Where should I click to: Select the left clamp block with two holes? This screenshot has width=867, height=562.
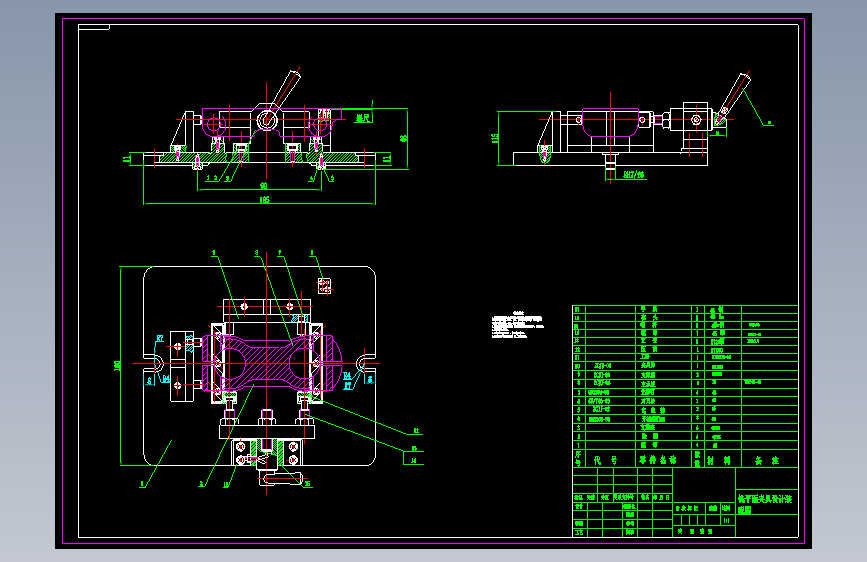(x=182, y=366)
